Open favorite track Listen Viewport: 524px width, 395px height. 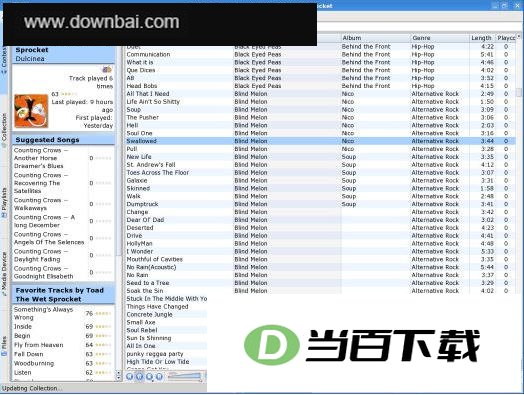pyautogui.click(x=23, y=372)
